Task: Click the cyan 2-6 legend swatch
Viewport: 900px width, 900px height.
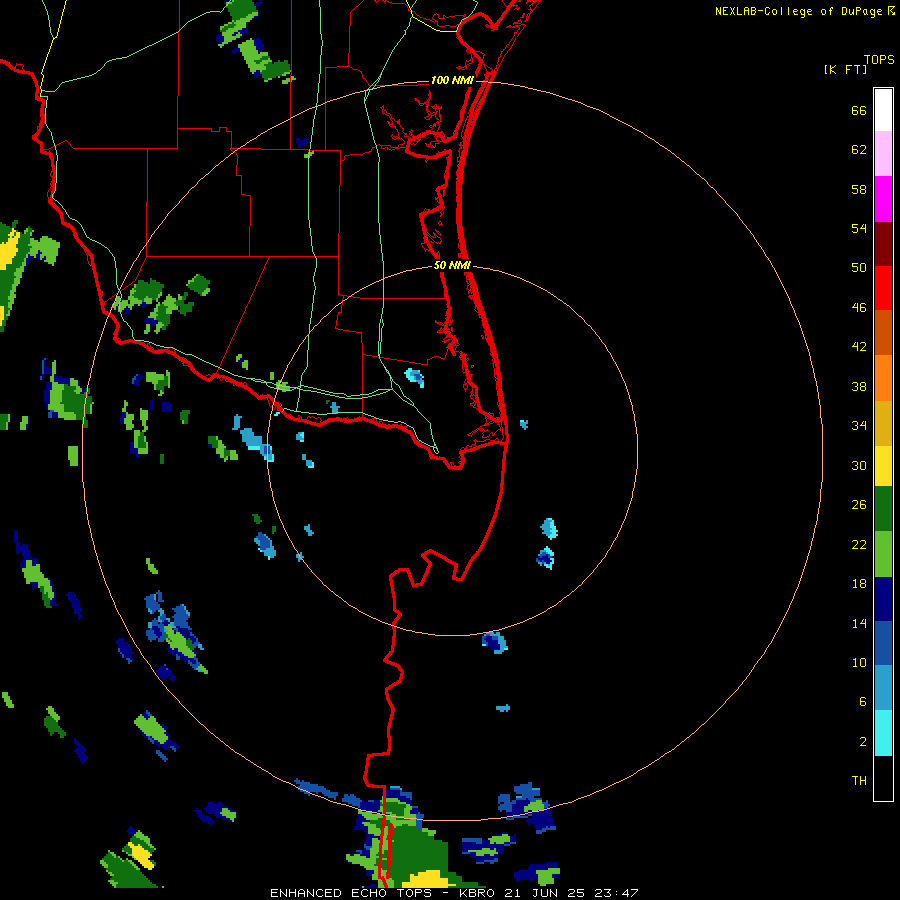Action: pos(883,733)
